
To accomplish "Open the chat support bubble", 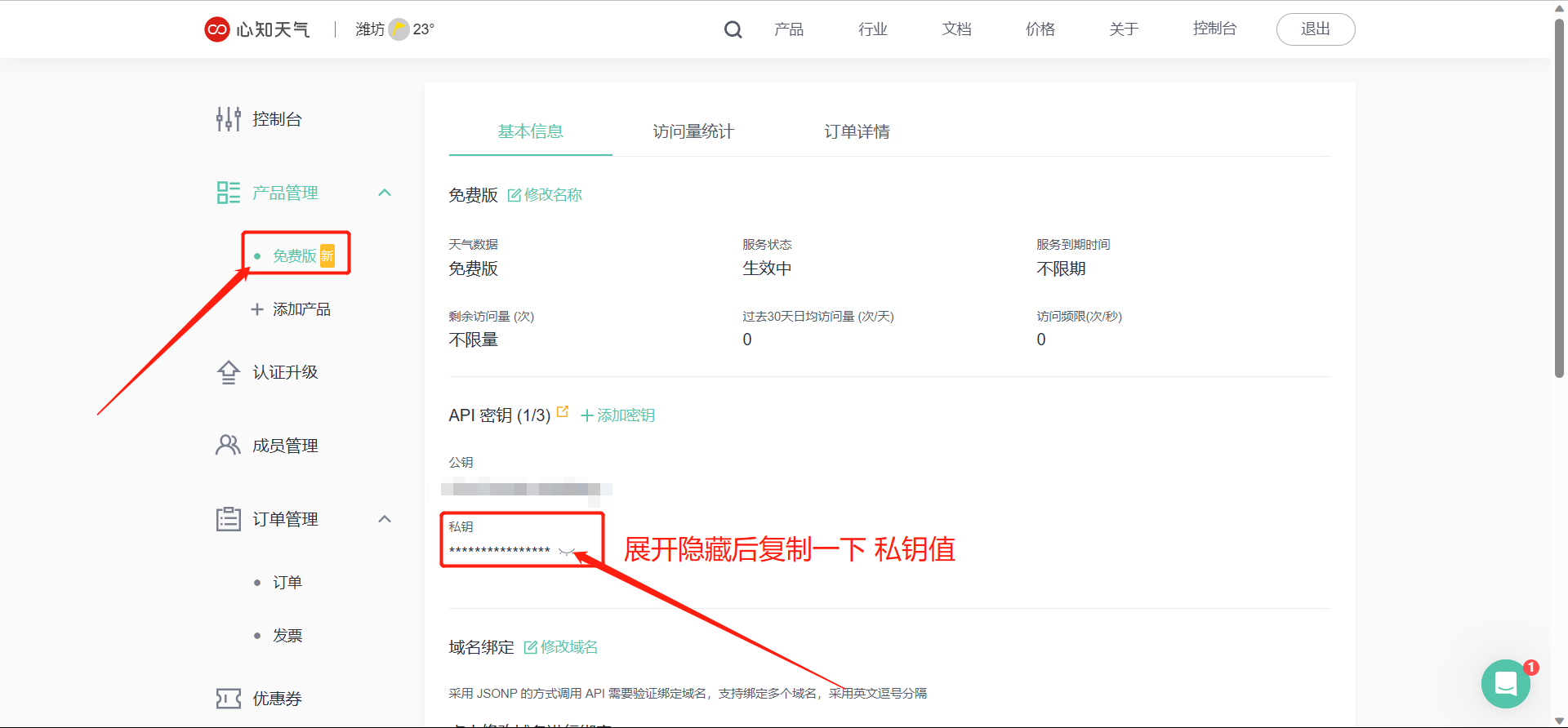I will 1506,684.
